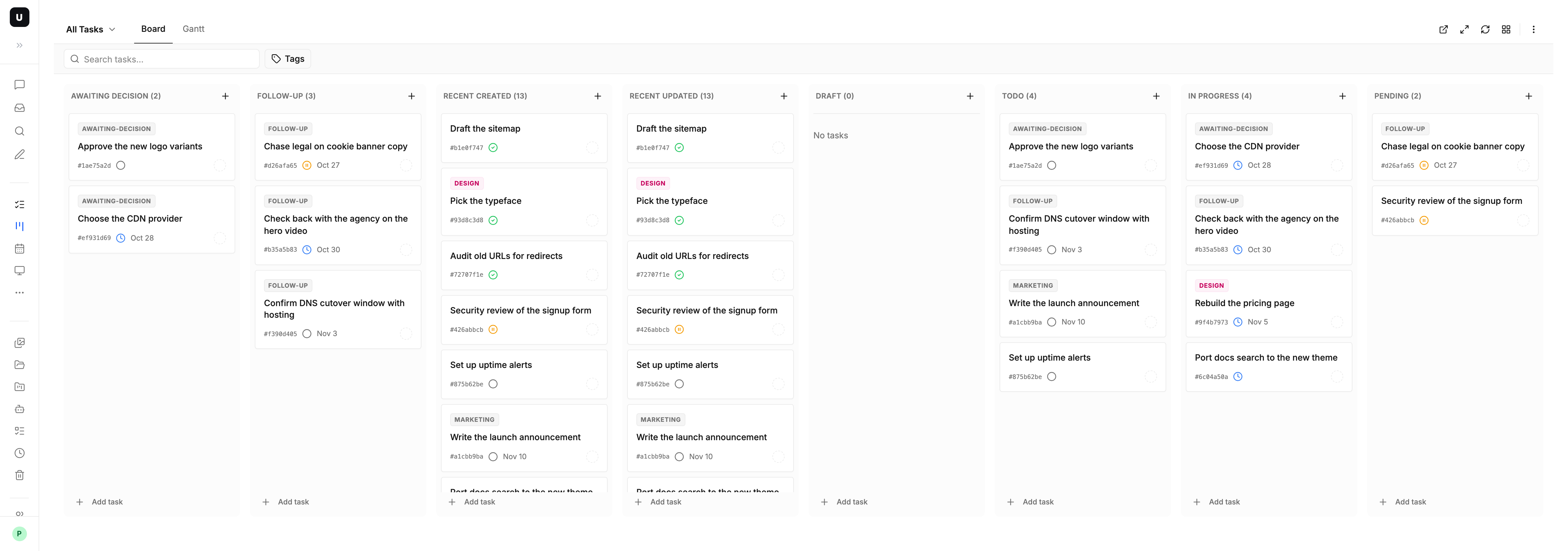Toggle status circle on Set up uptime alerts in Todo column
The image size is (1568, 551).
[1051, 377]
